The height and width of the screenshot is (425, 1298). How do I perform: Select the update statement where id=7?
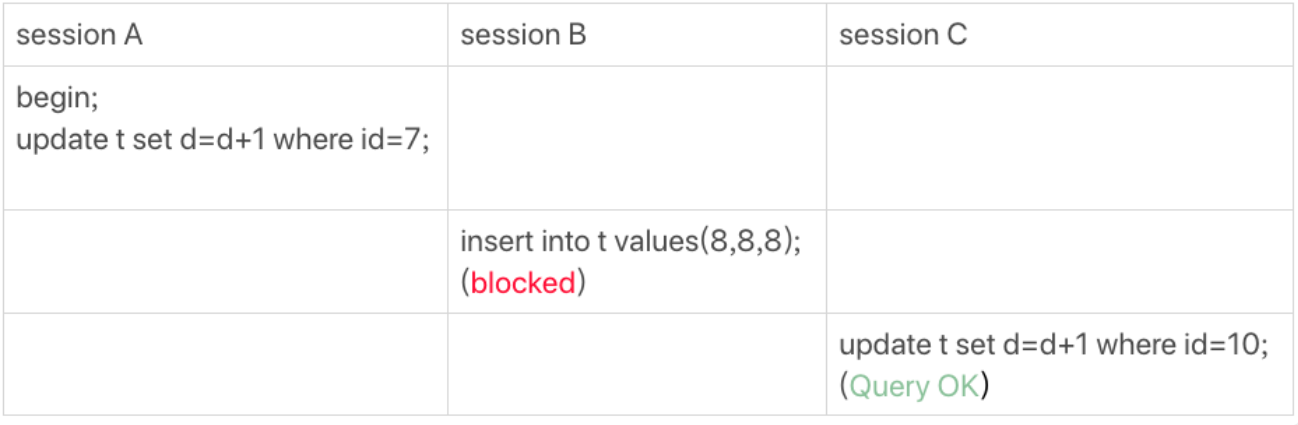tap(223, 139)
